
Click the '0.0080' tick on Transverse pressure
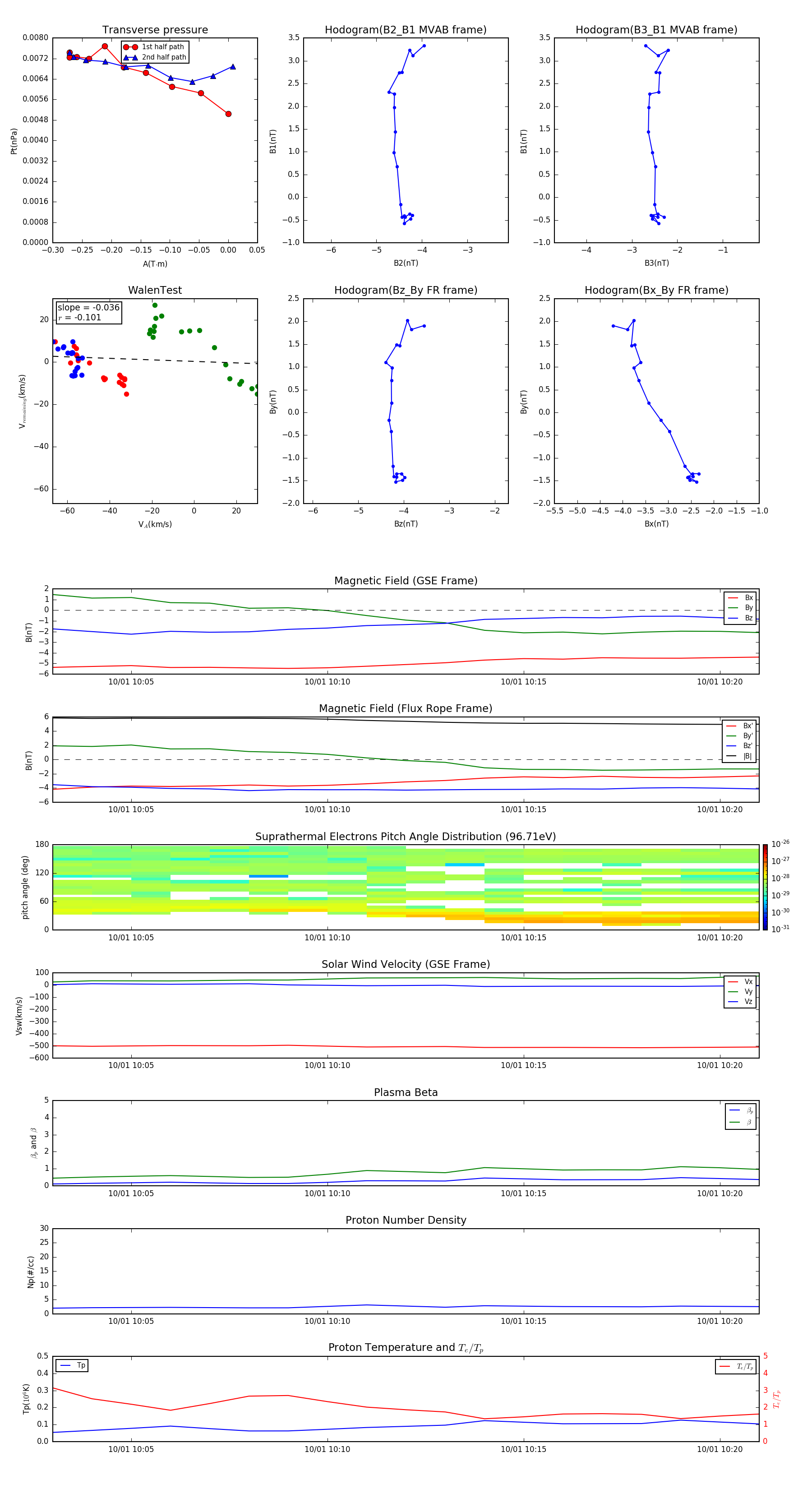click(x=35, y=37)
